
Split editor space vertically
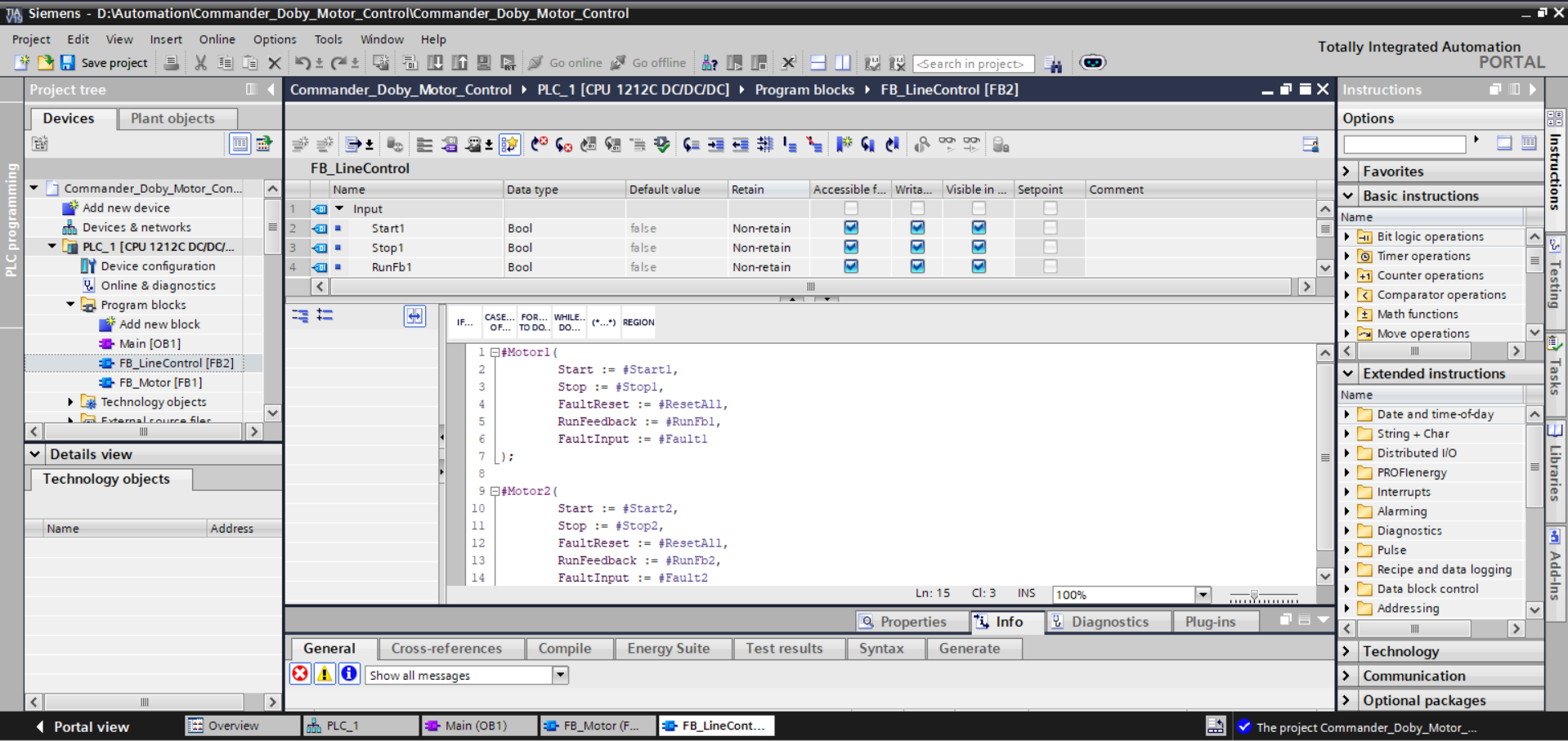842,63
